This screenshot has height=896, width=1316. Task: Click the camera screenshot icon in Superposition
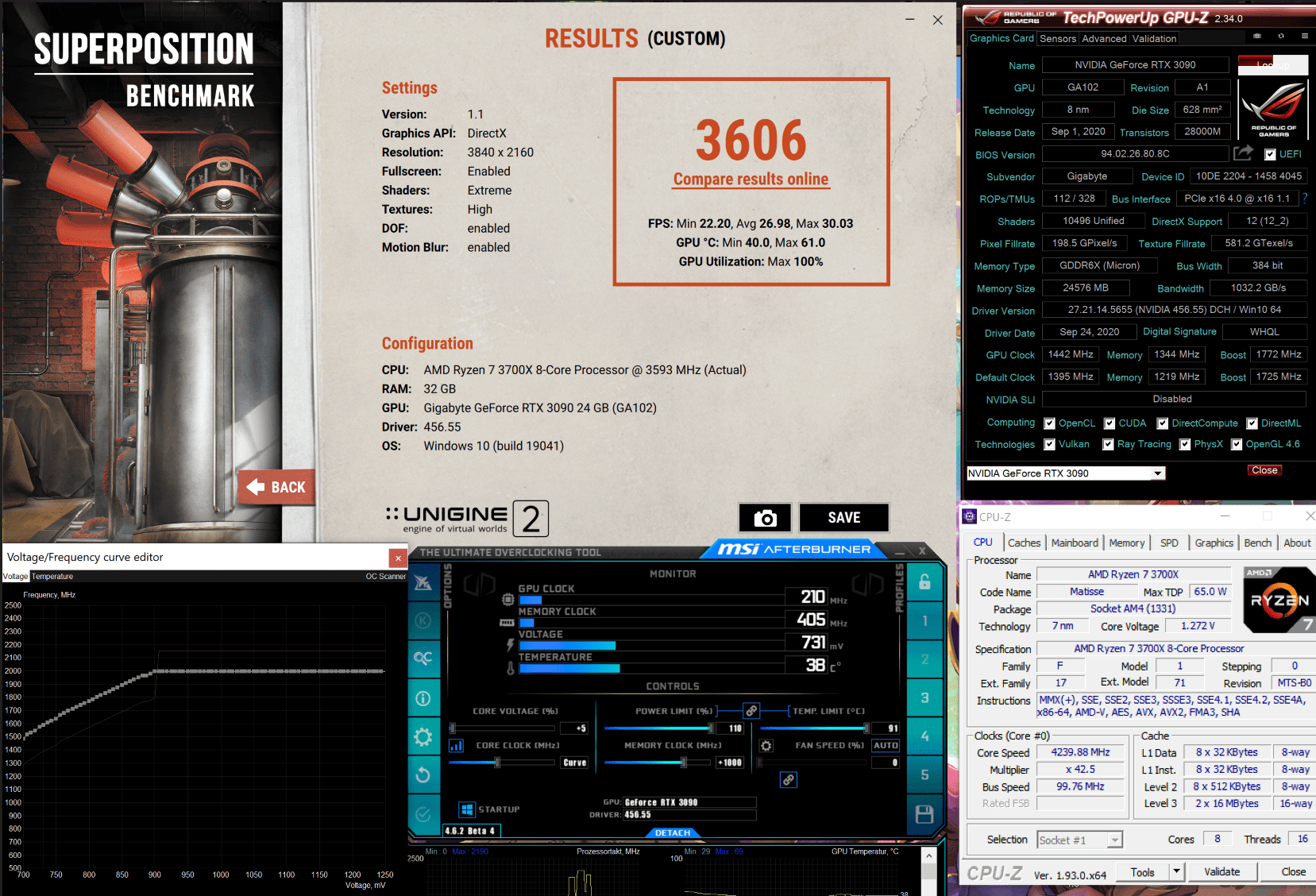[765, 518]
